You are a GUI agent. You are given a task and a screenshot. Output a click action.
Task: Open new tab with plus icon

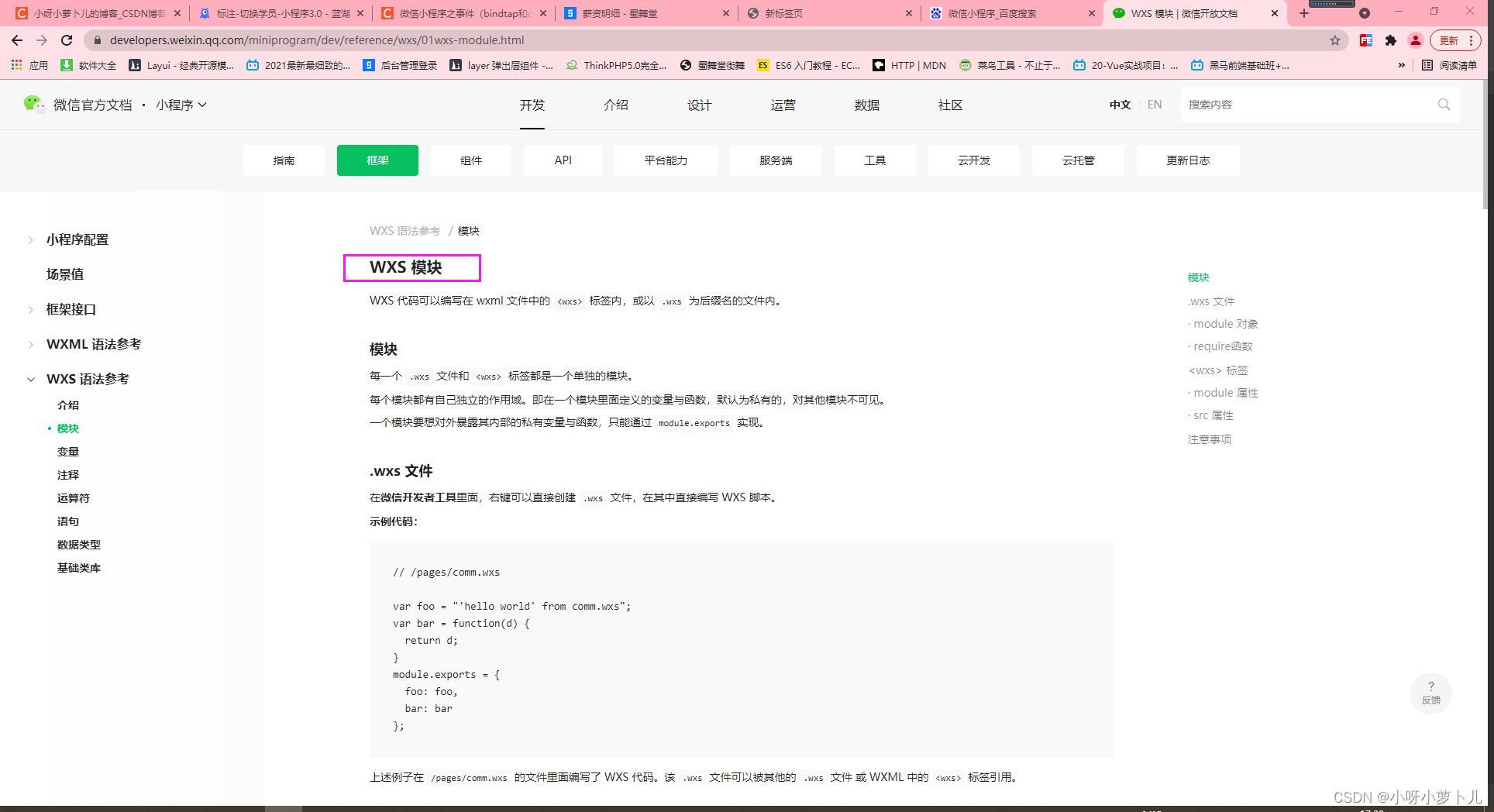(1304, 13)
